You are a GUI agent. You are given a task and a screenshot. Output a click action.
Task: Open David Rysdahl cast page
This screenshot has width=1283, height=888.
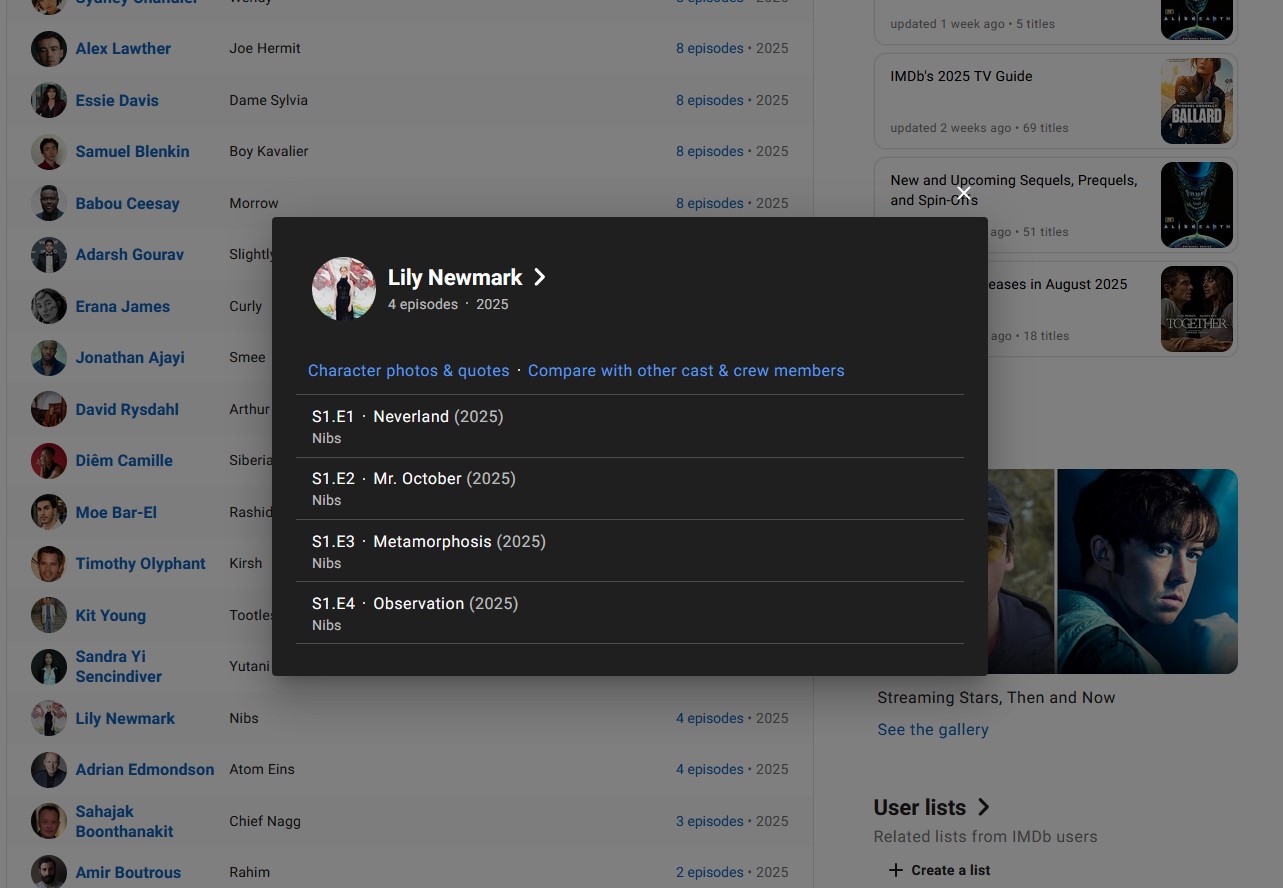[x=127, y=409]
